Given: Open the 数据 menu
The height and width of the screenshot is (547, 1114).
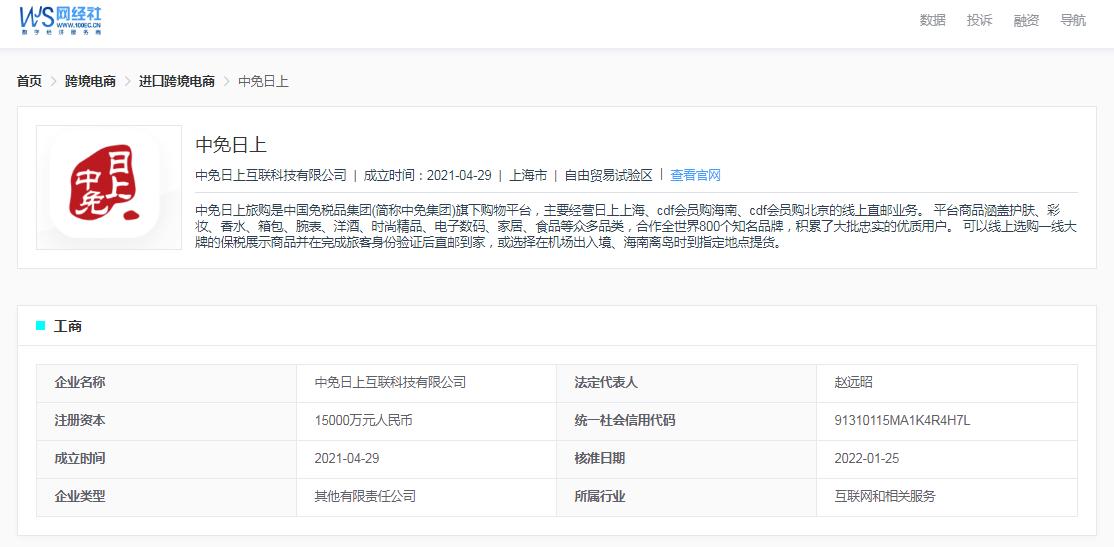Looking at the screenshot, I should pyautogui.click(x=932, y=21).
